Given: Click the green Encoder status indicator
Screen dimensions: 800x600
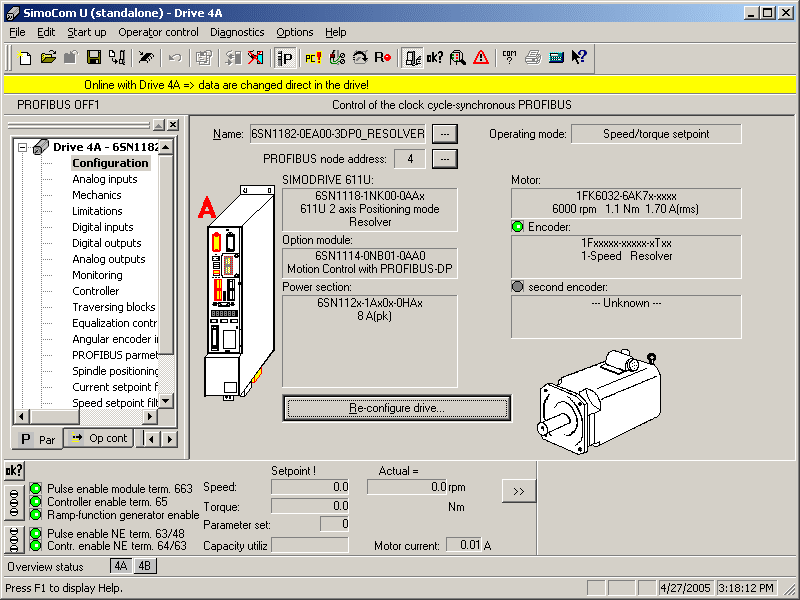Looking at the screenshot, I should click(517, 227).
